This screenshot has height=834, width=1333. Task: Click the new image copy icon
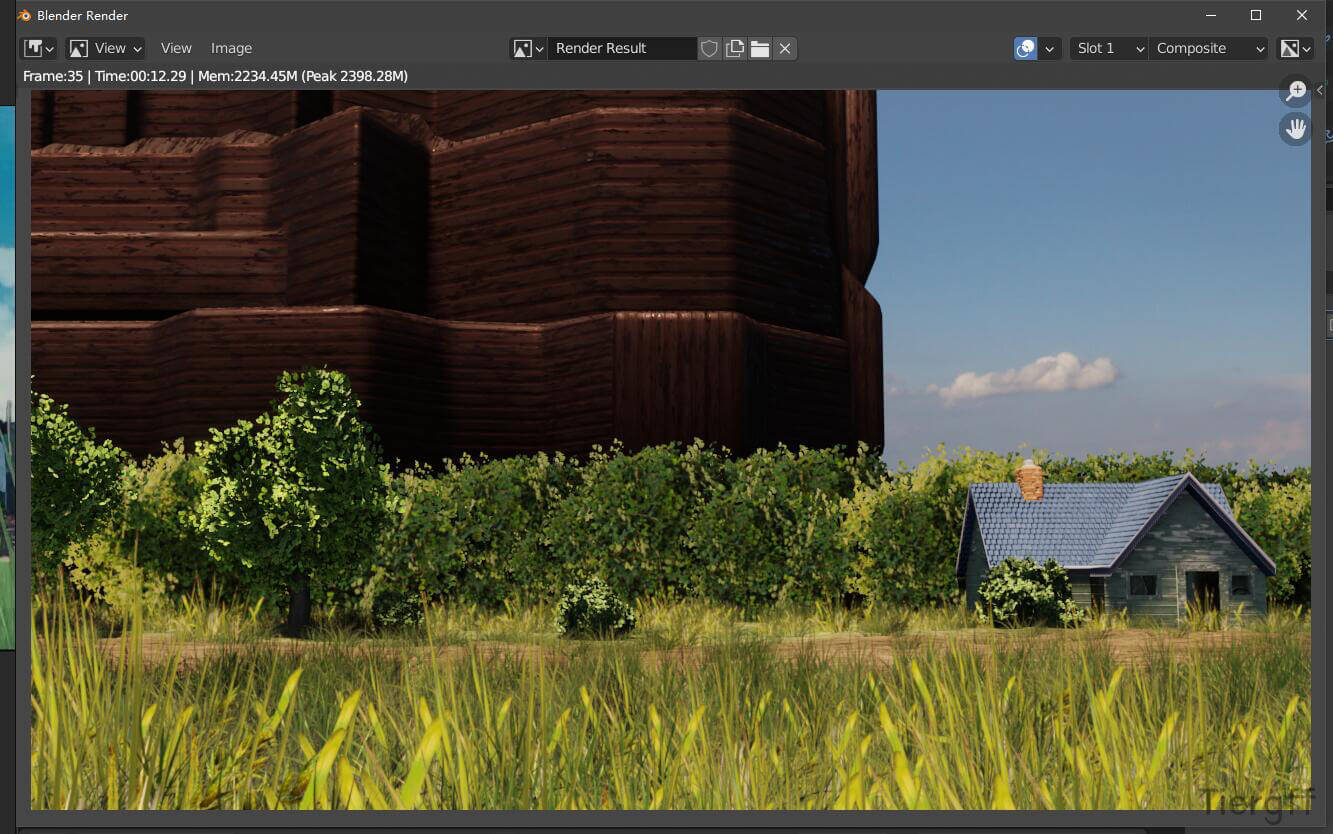pyautogui.click(x=735, y=48)
